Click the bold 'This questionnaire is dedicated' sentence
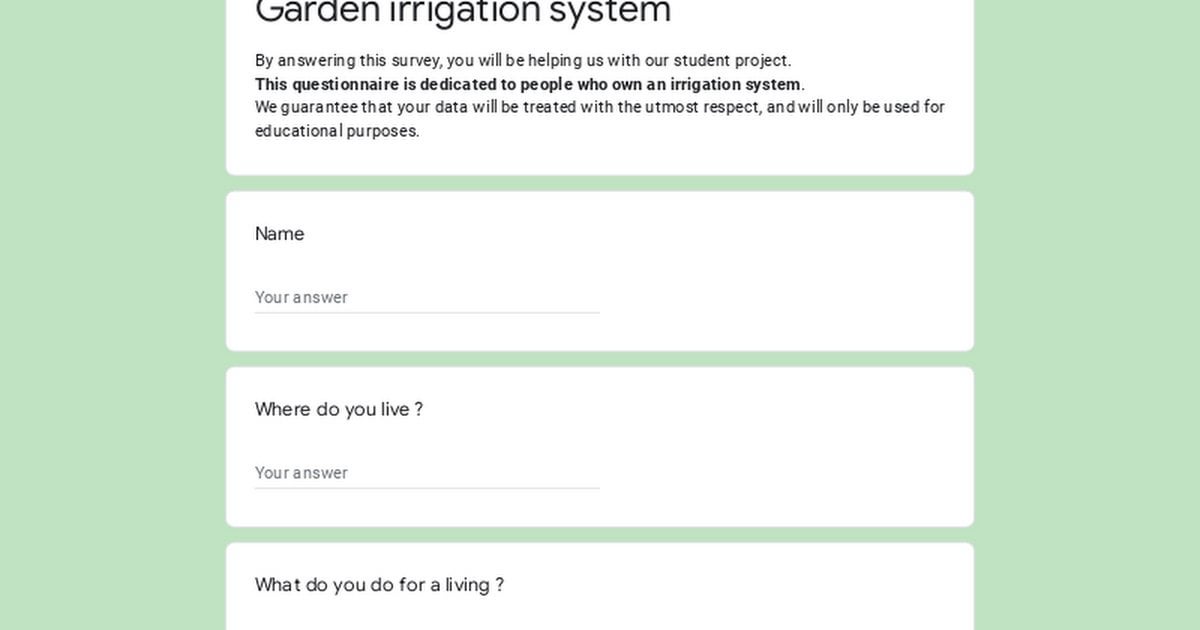Screen dimensions: 1200x630 tap(529, 84)
